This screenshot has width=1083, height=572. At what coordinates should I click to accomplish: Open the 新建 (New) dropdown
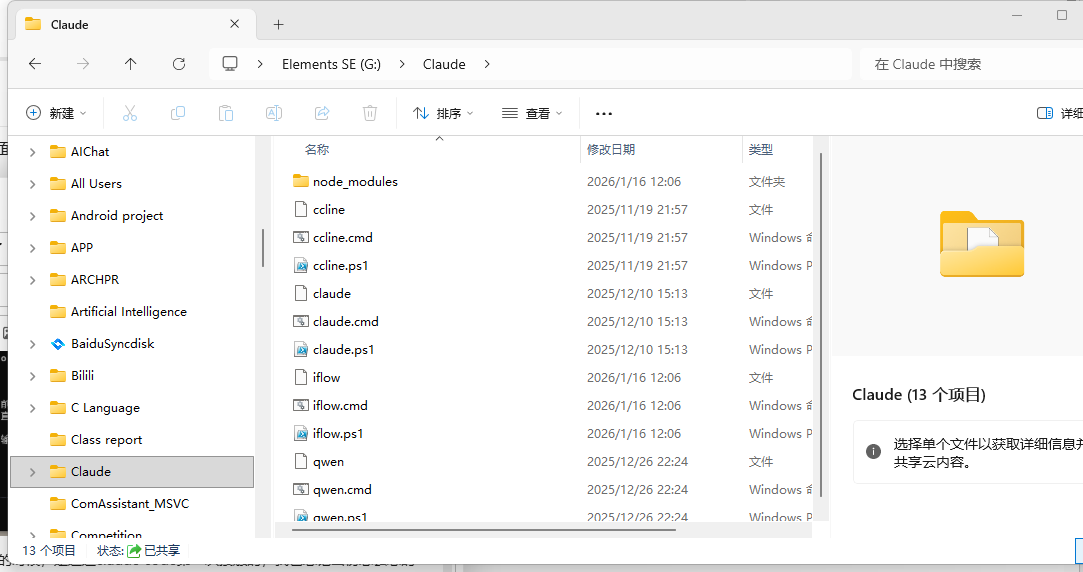[56, 113]
